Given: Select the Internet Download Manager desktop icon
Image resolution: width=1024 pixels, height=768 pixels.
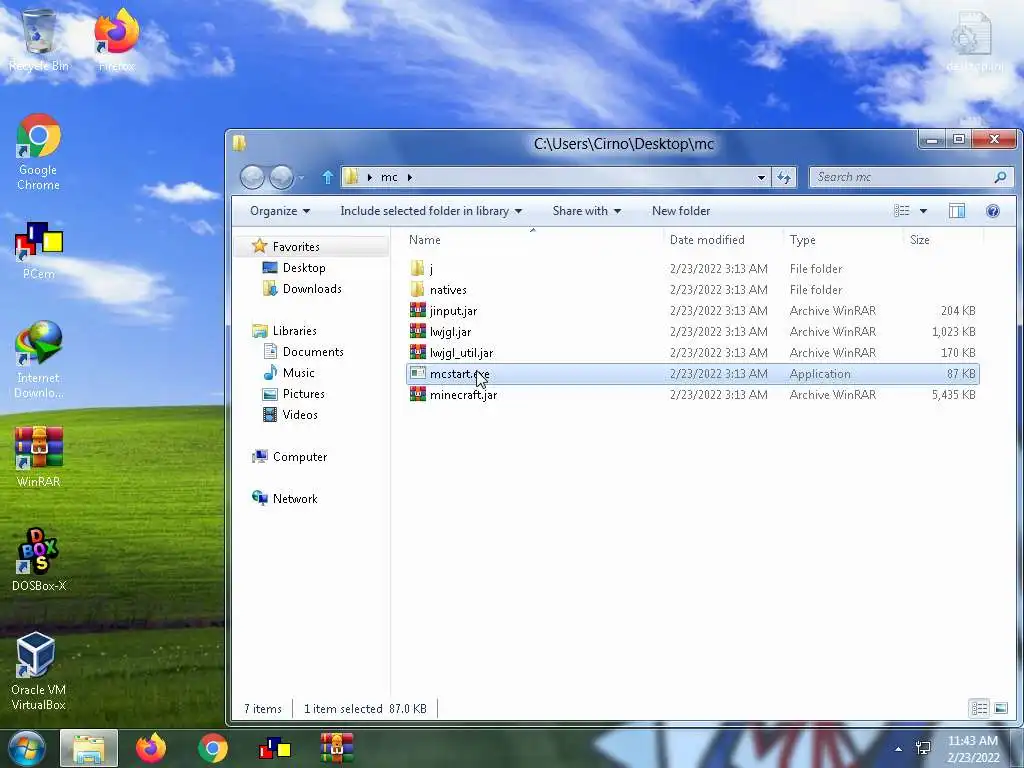Looking at the screenshot, I should click(x=39, y=360).
